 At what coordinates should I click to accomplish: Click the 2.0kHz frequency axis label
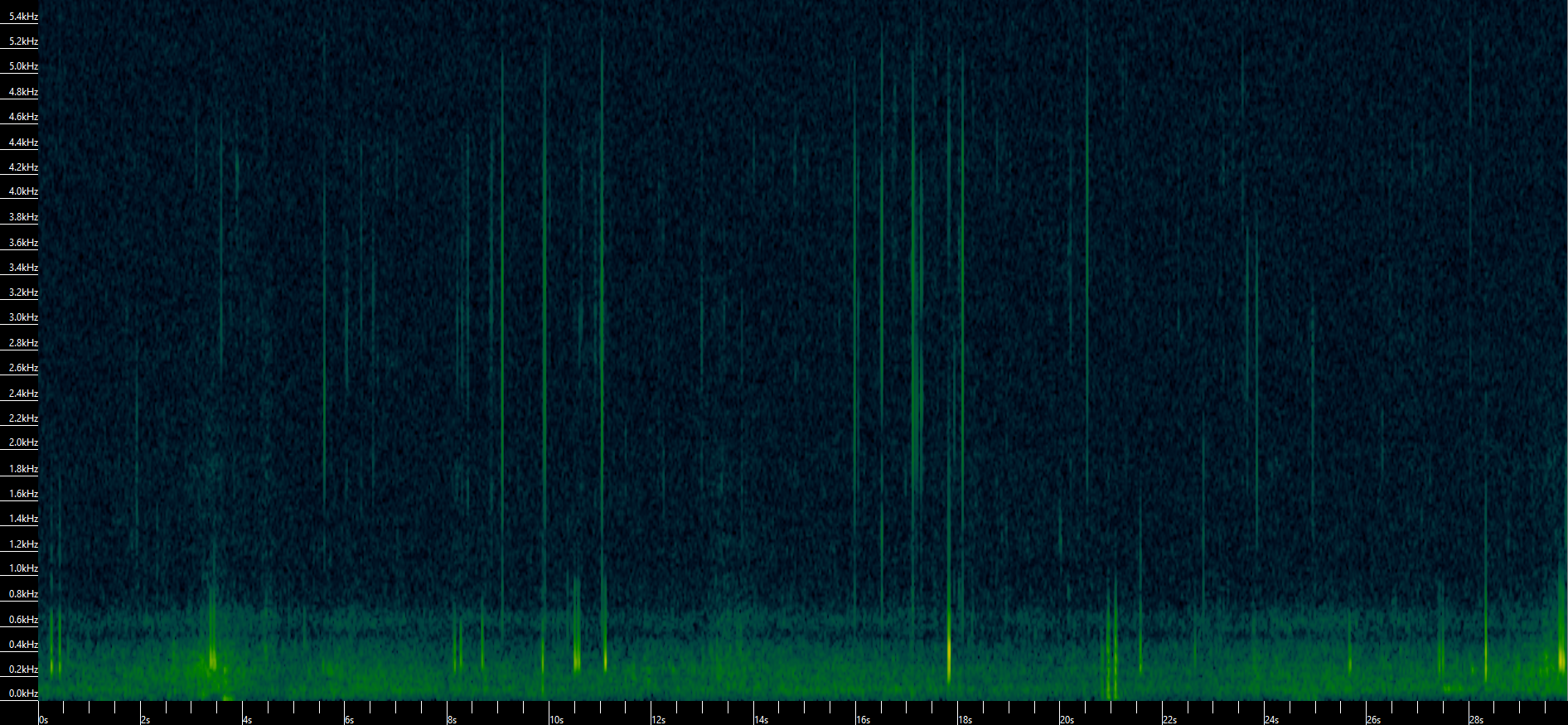point(23,442)
